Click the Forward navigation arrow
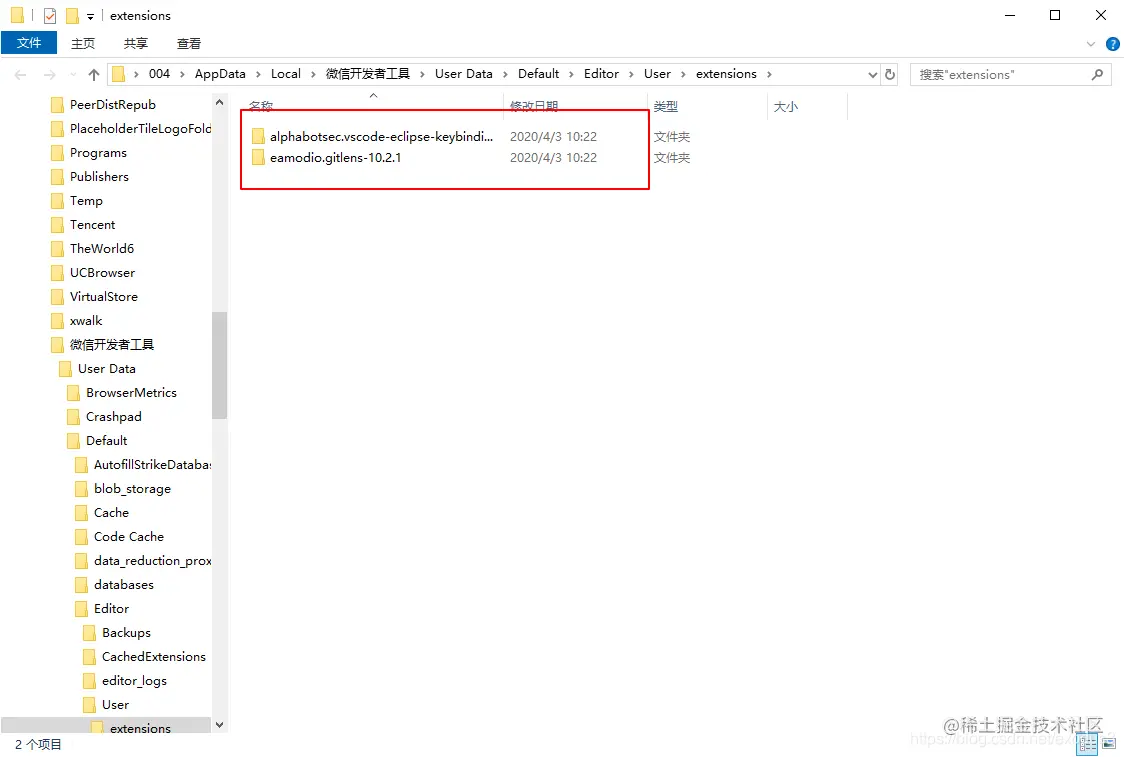This screenshot has height=757, width=1125. pos(49,74)
